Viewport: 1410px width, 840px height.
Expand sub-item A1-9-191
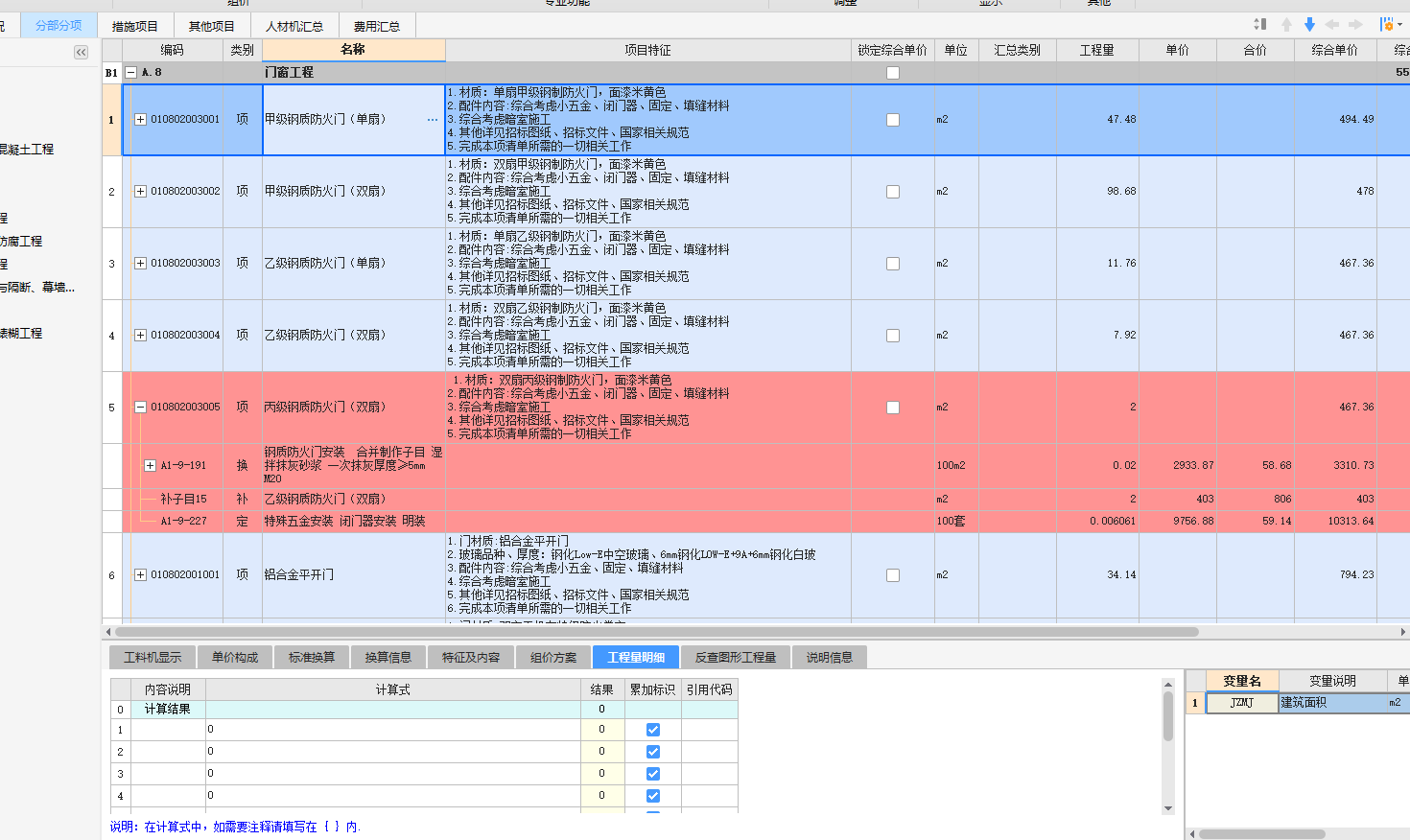150,465
